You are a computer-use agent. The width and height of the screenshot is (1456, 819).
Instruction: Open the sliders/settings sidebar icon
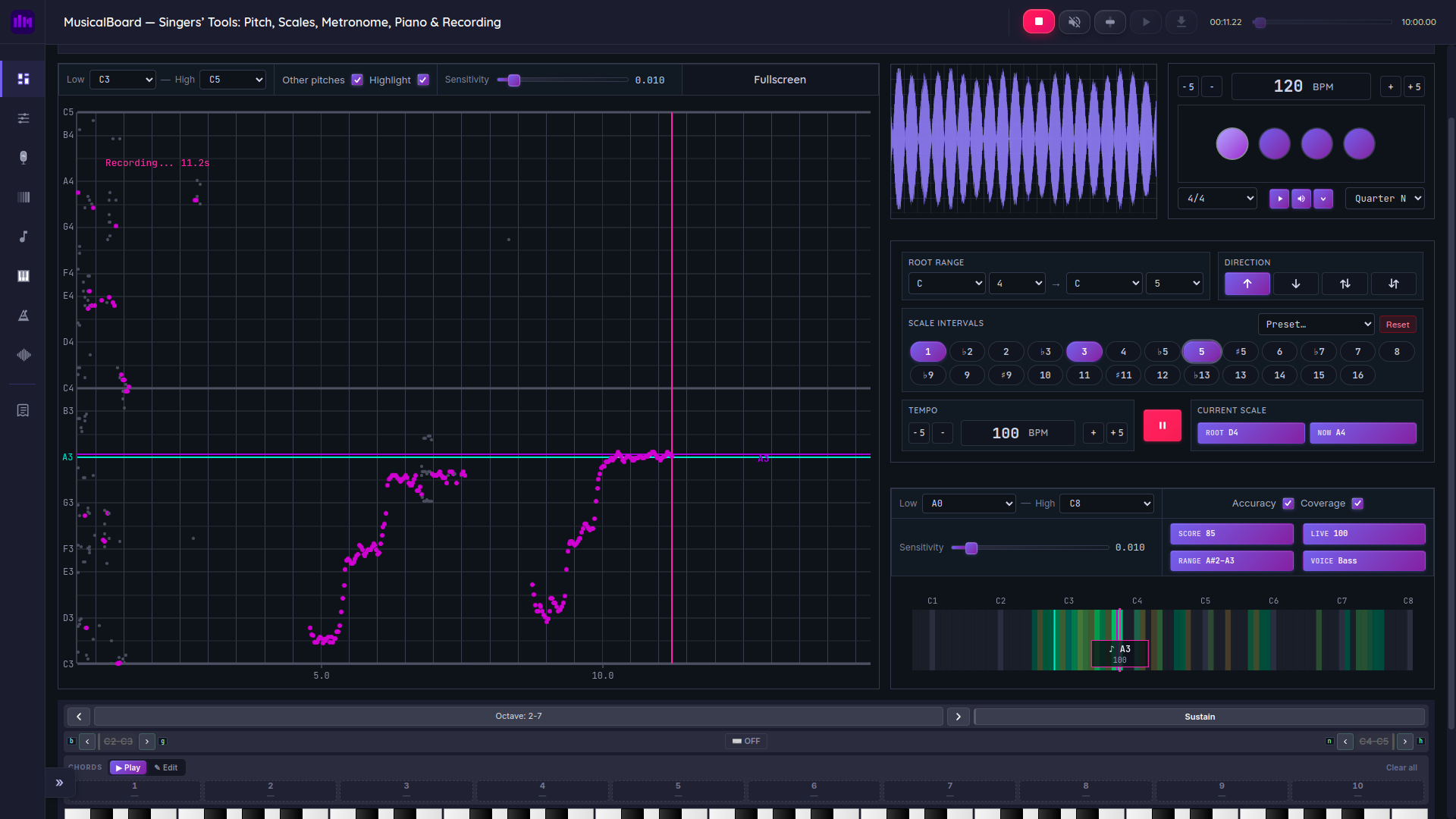[24, 118]
